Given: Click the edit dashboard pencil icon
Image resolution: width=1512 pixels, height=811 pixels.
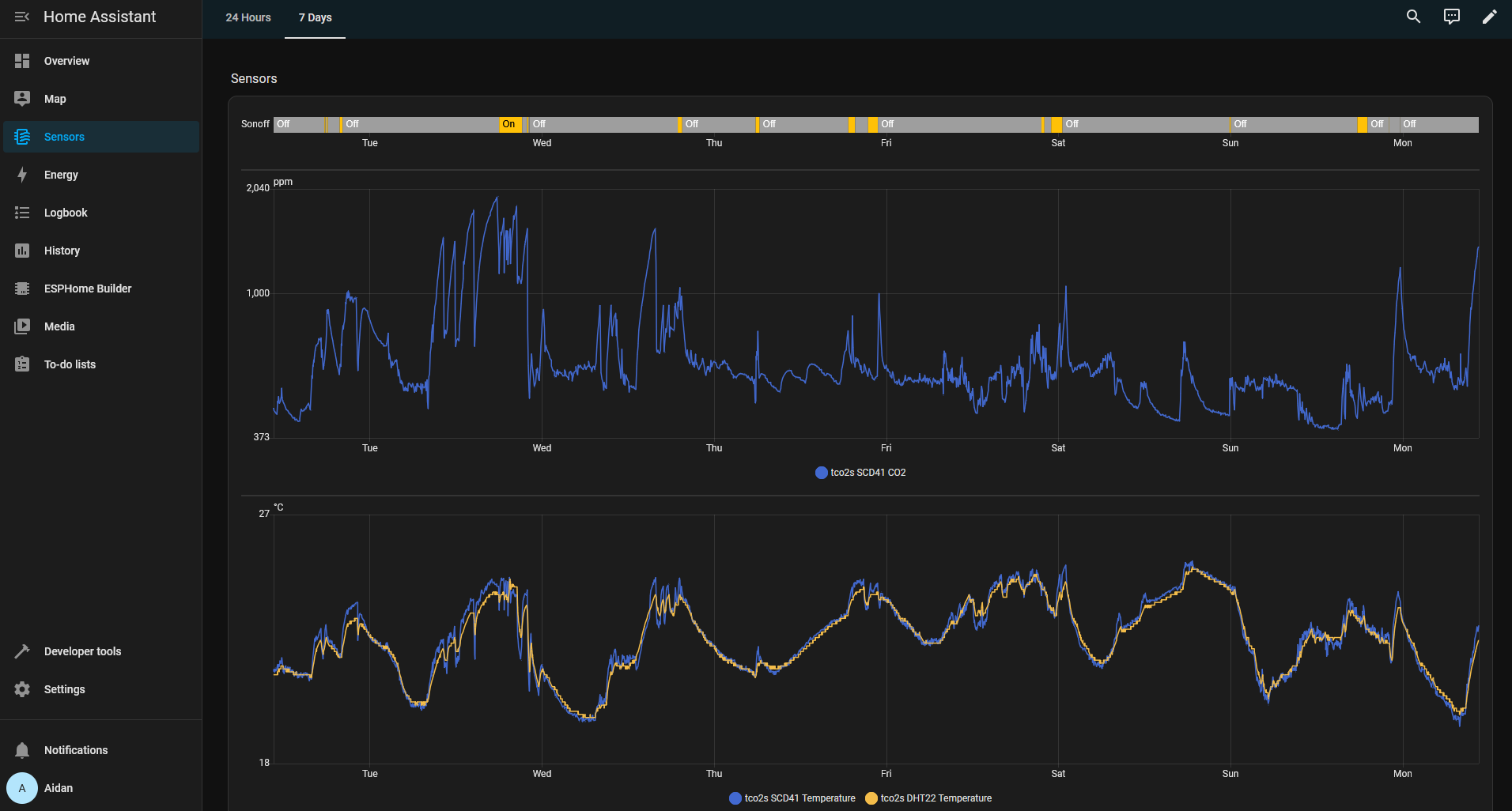Looking at the screenshot, I should 1489,17.
